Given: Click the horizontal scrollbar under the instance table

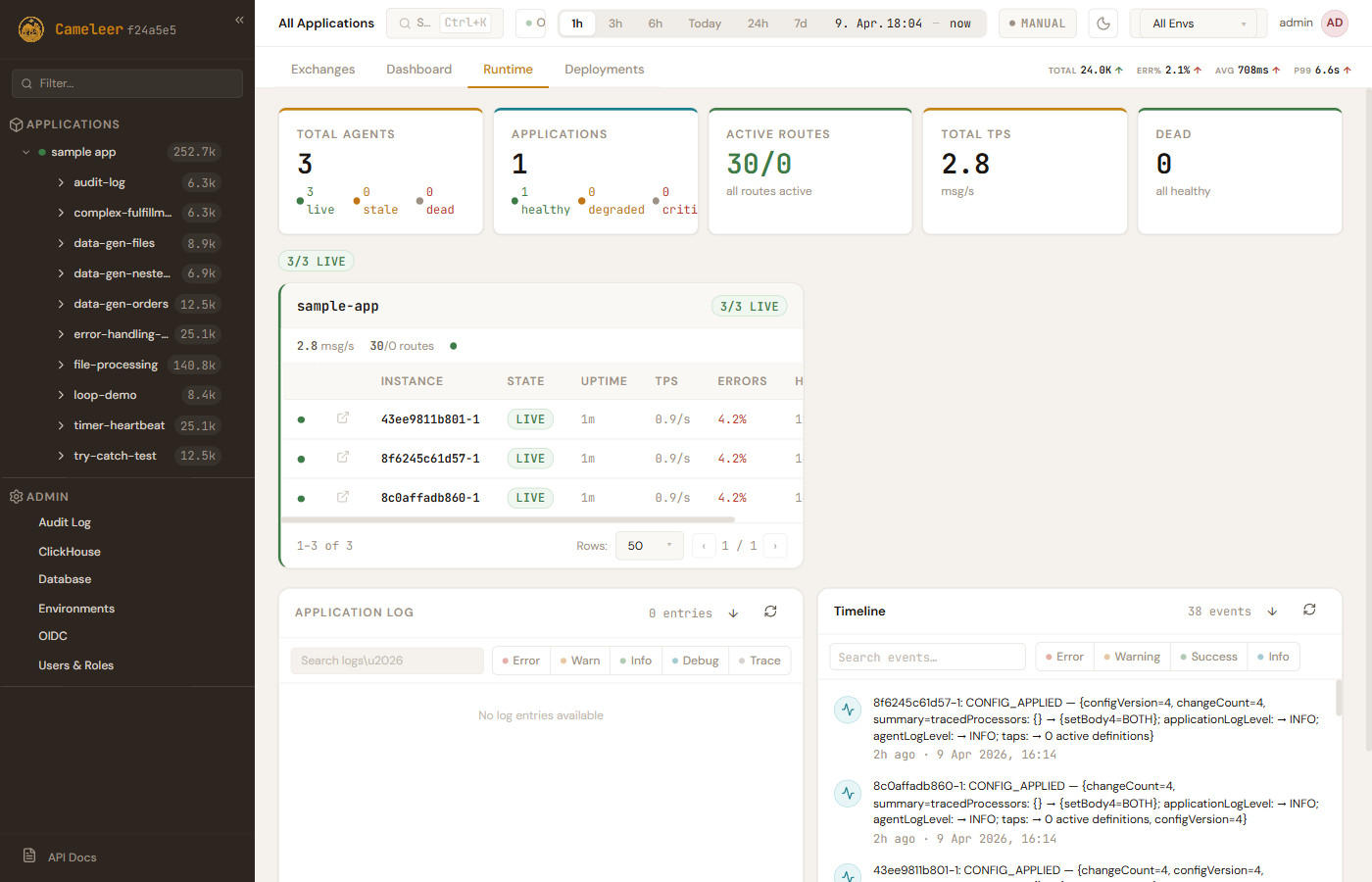Looking at the screenshot, I should tap(508, 519).
